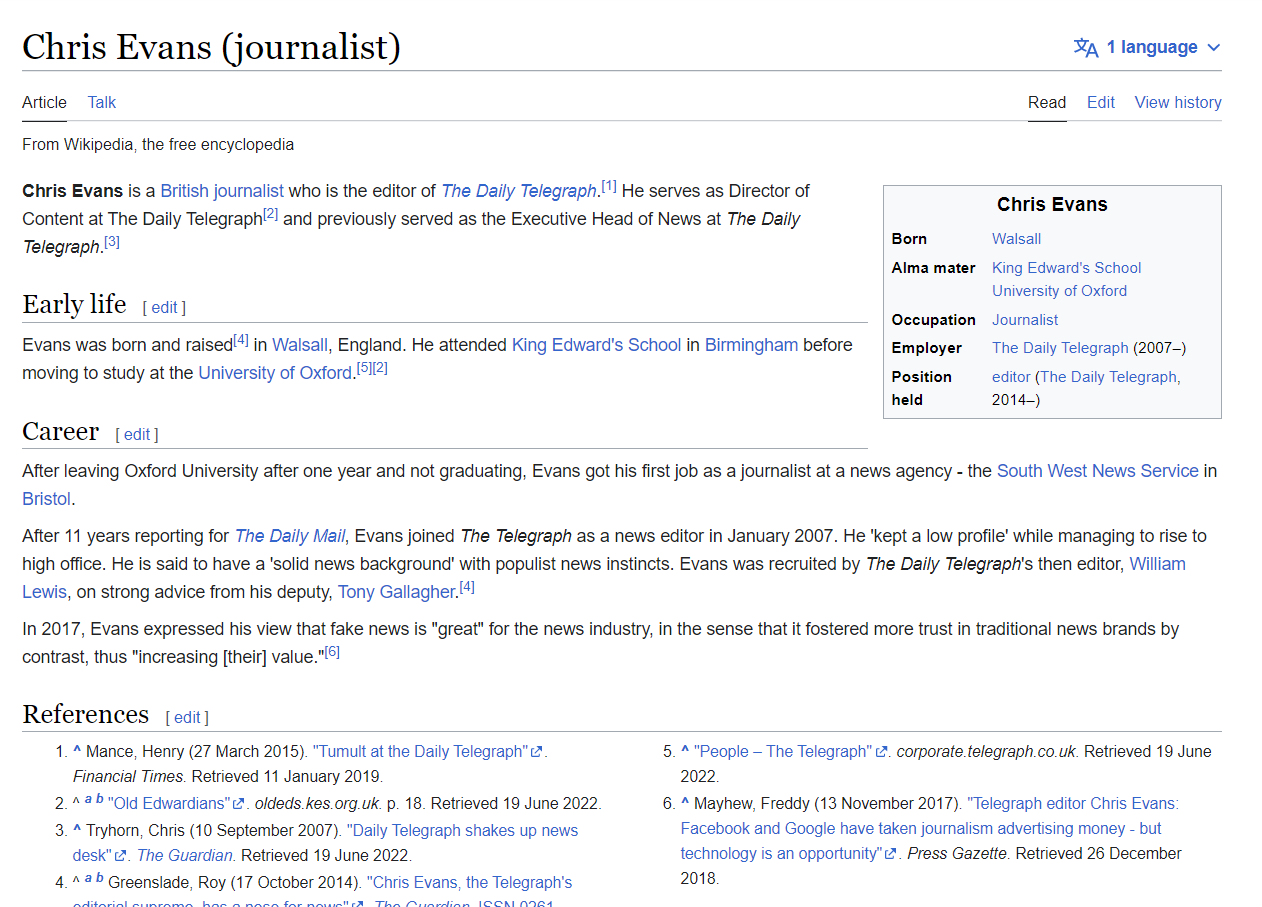1262x907 pixels.
Task: Visit the Birmingham article link
Action: pos(751,345)
